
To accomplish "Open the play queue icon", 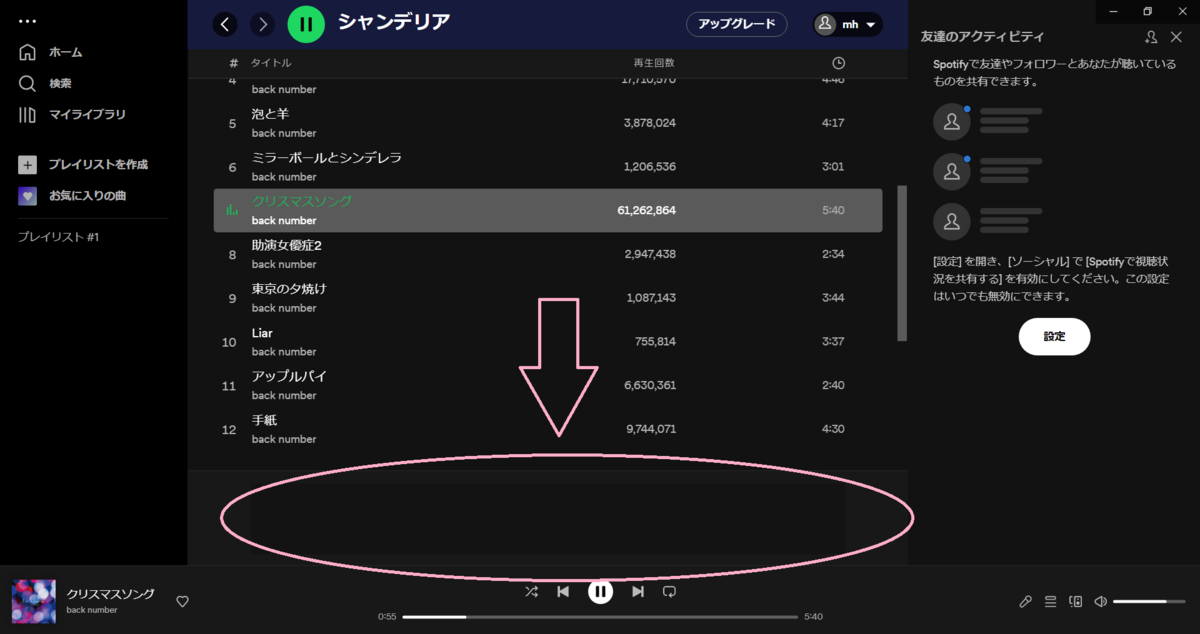I will [1050, 601].
